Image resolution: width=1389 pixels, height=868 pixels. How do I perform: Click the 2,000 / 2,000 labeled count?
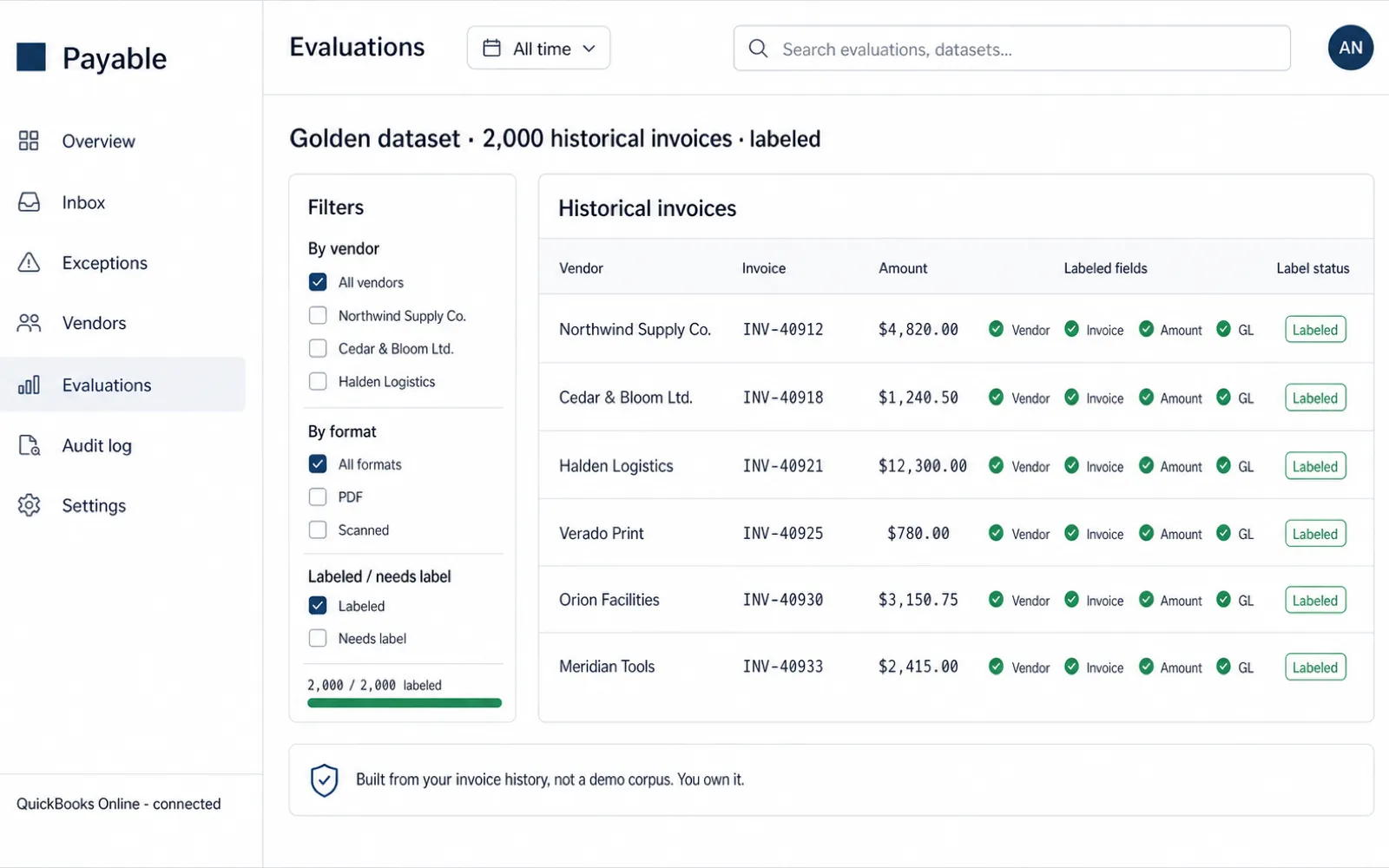coord(374,685)
